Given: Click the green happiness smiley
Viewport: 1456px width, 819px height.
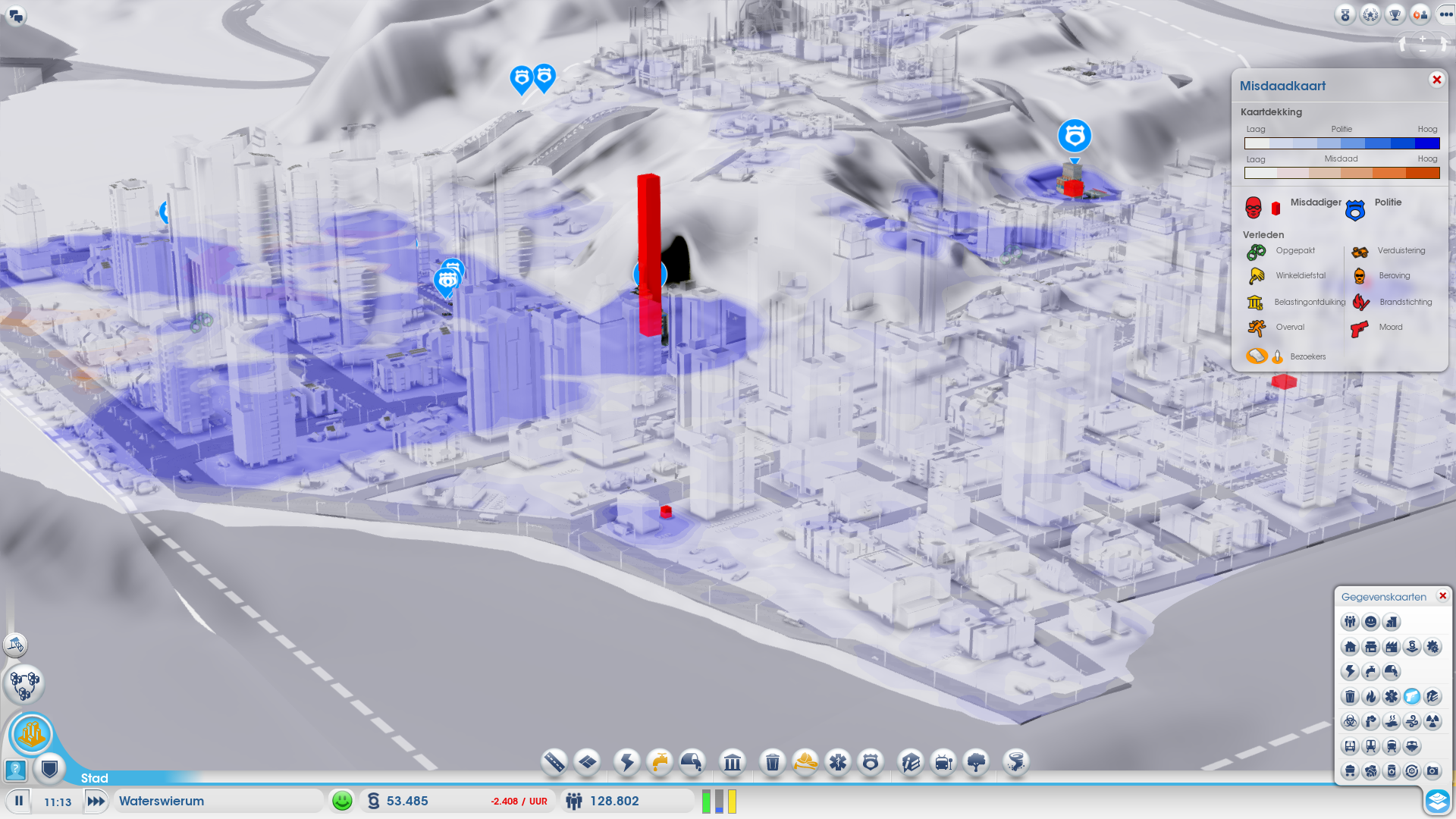Looking at the screenshot, I should point(342,801).
